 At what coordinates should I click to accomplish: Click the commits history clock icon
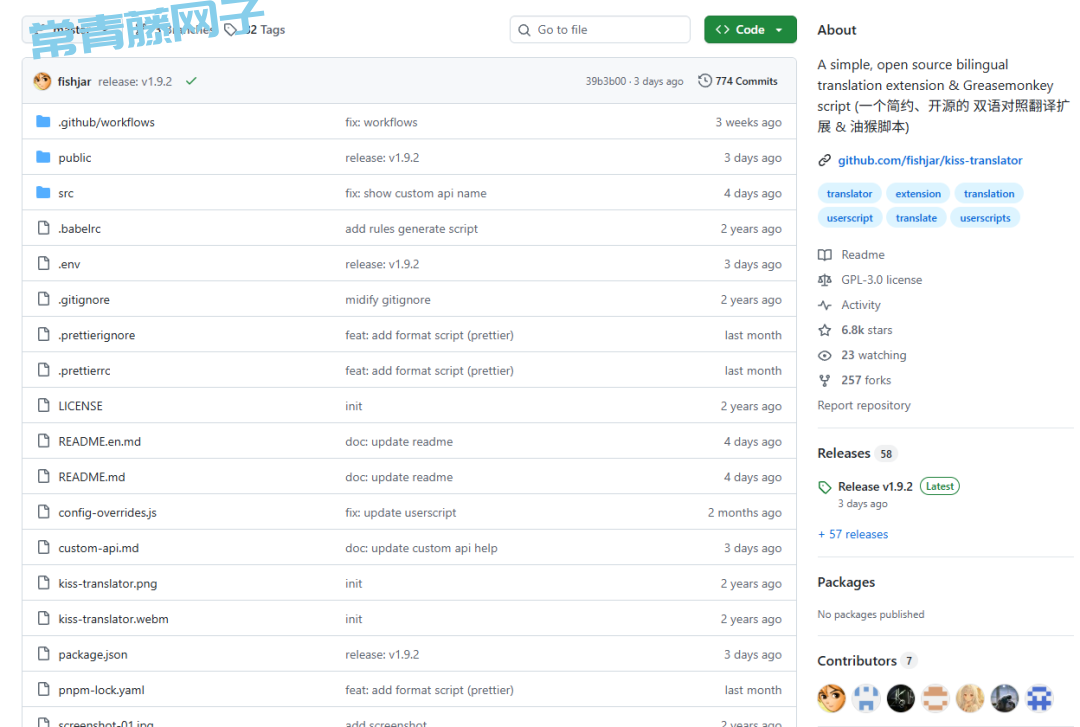tap(705, 81)
